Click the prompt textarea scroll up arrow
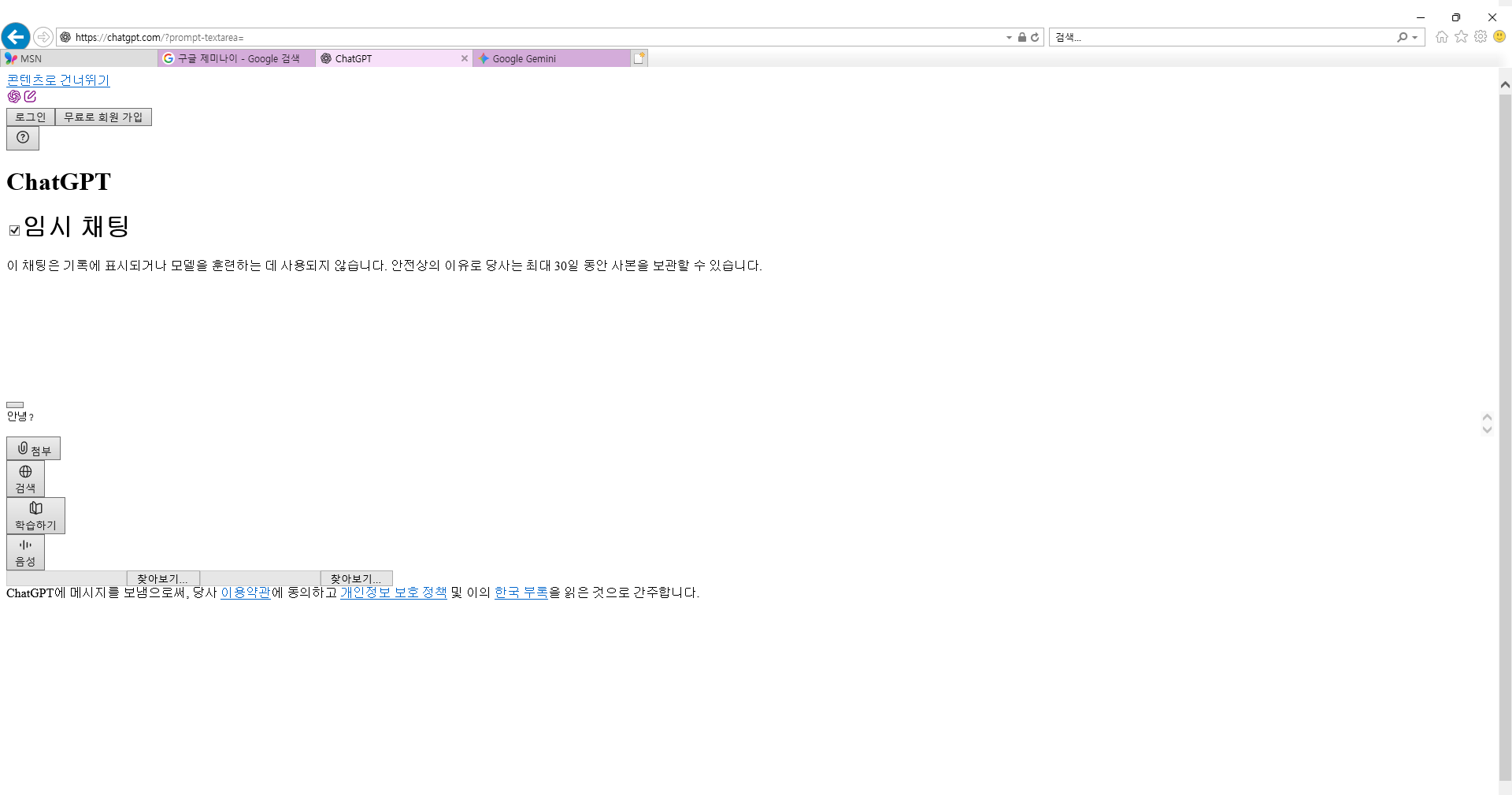This screenshot has height=795, width=1512. pos(1487,417)
